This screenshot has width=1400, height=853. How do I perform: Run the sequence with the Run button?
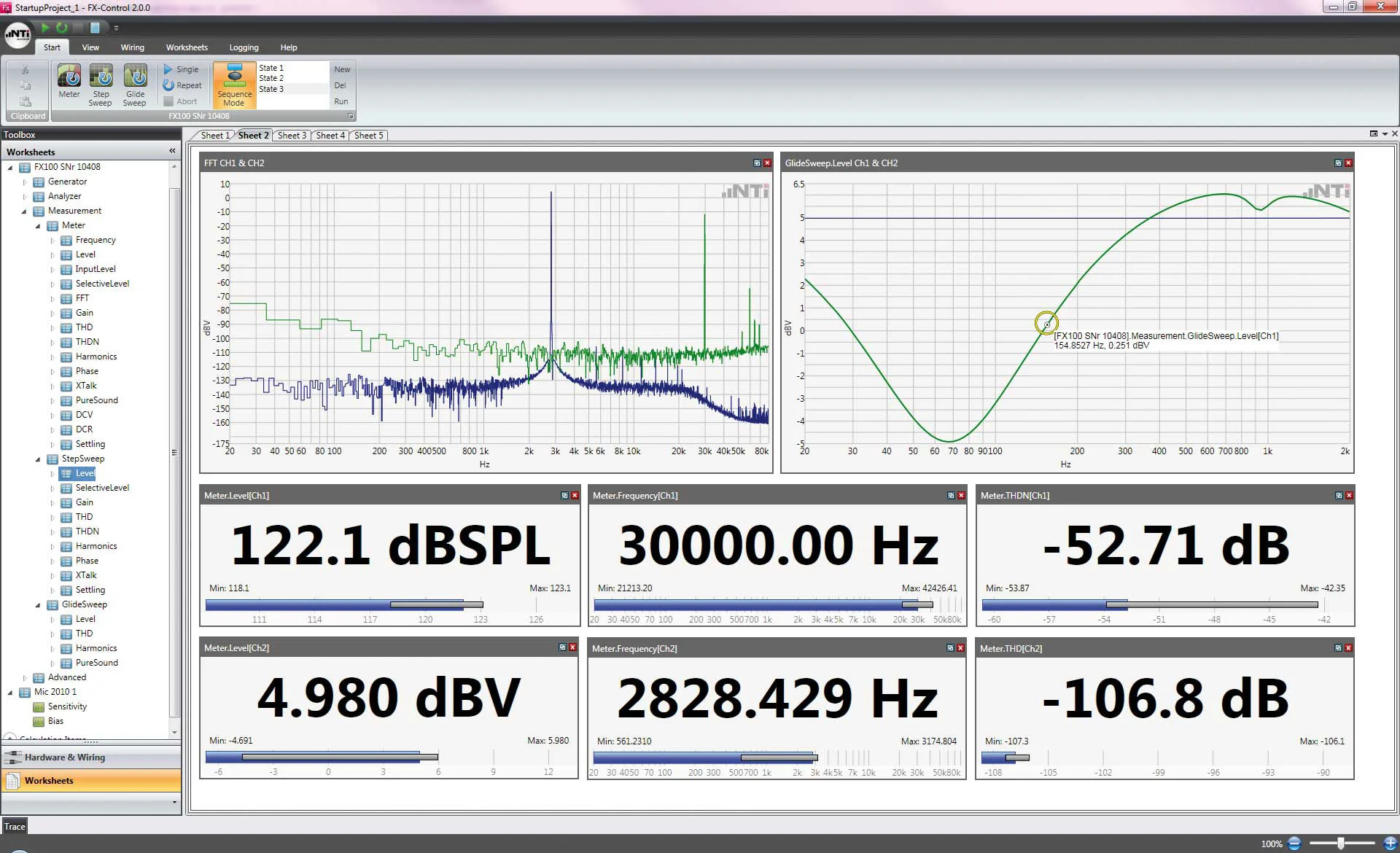341,101
